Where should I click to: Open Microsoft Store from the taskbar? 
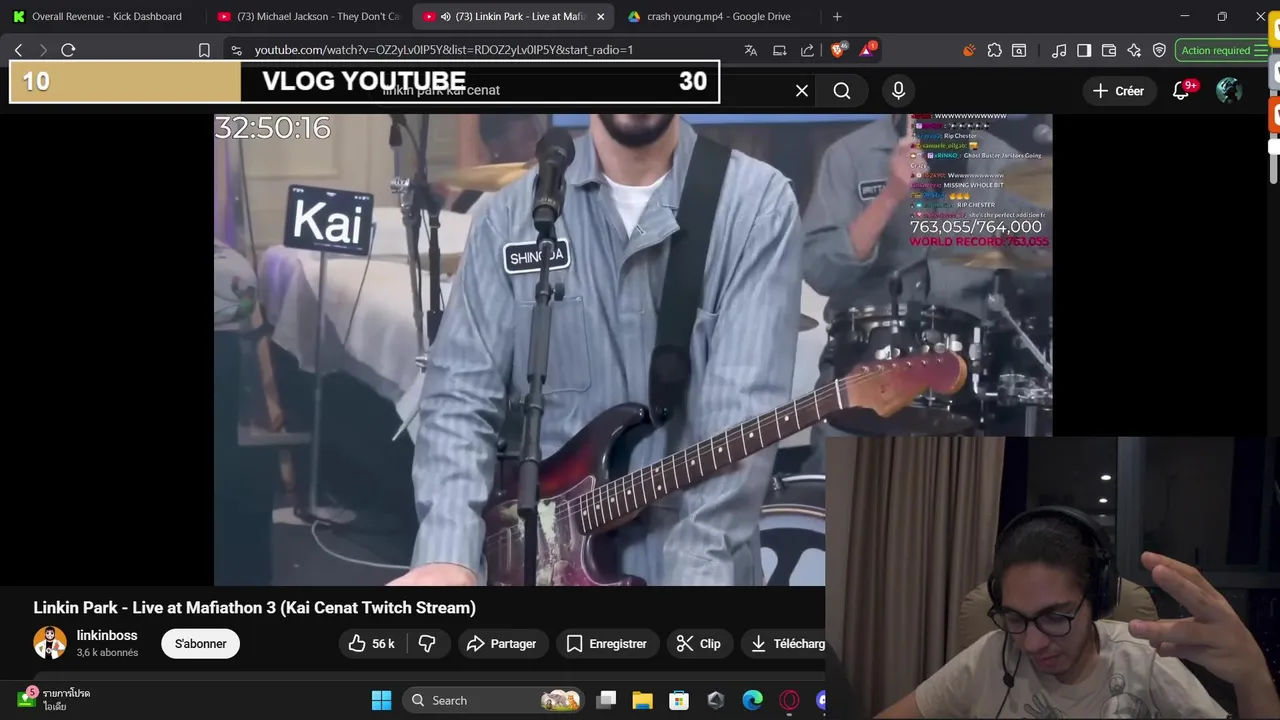tap(679, 700)
